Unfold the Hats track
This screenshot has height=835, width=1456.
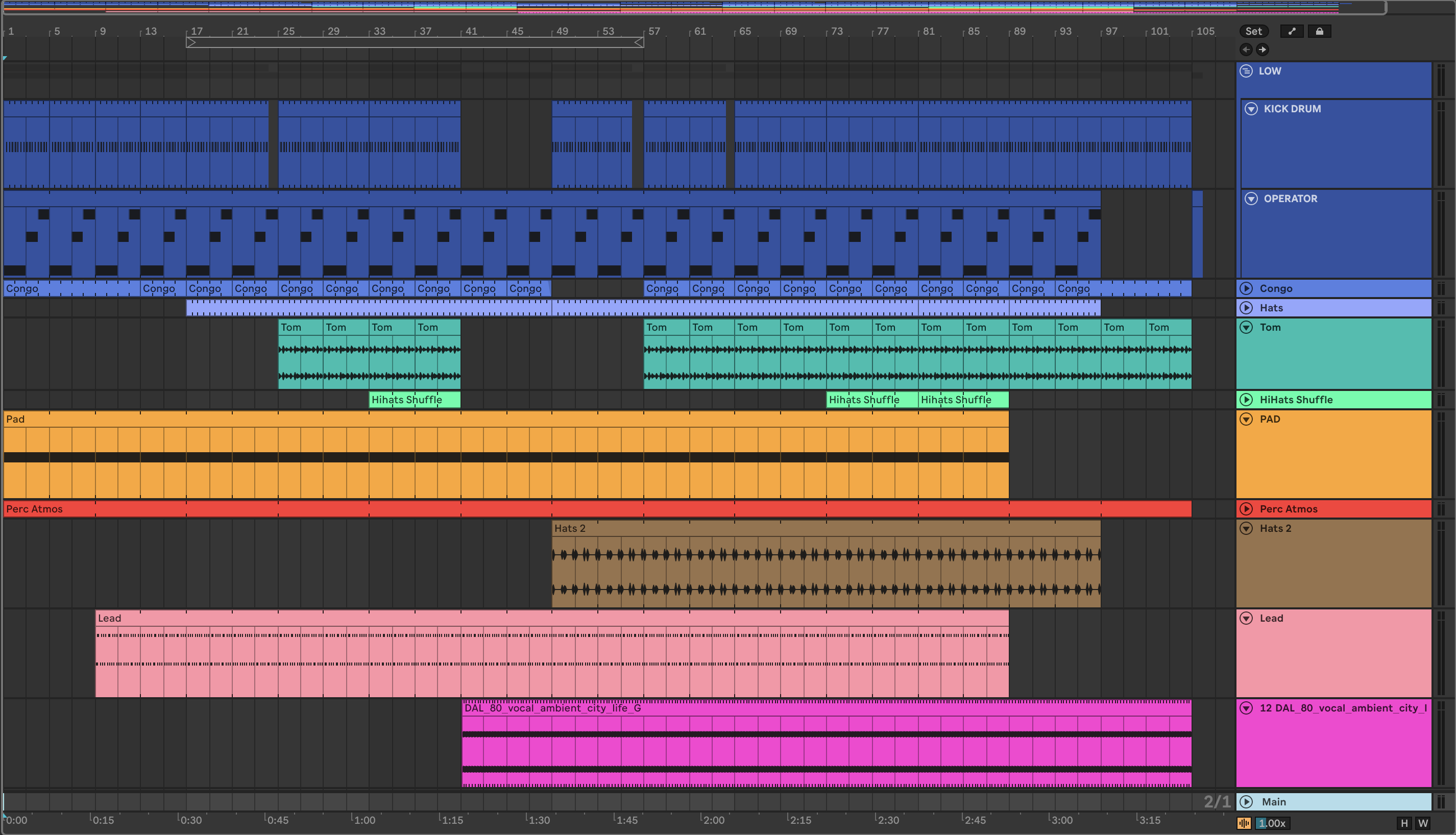pyautogui.click(x=1246, y=308)
